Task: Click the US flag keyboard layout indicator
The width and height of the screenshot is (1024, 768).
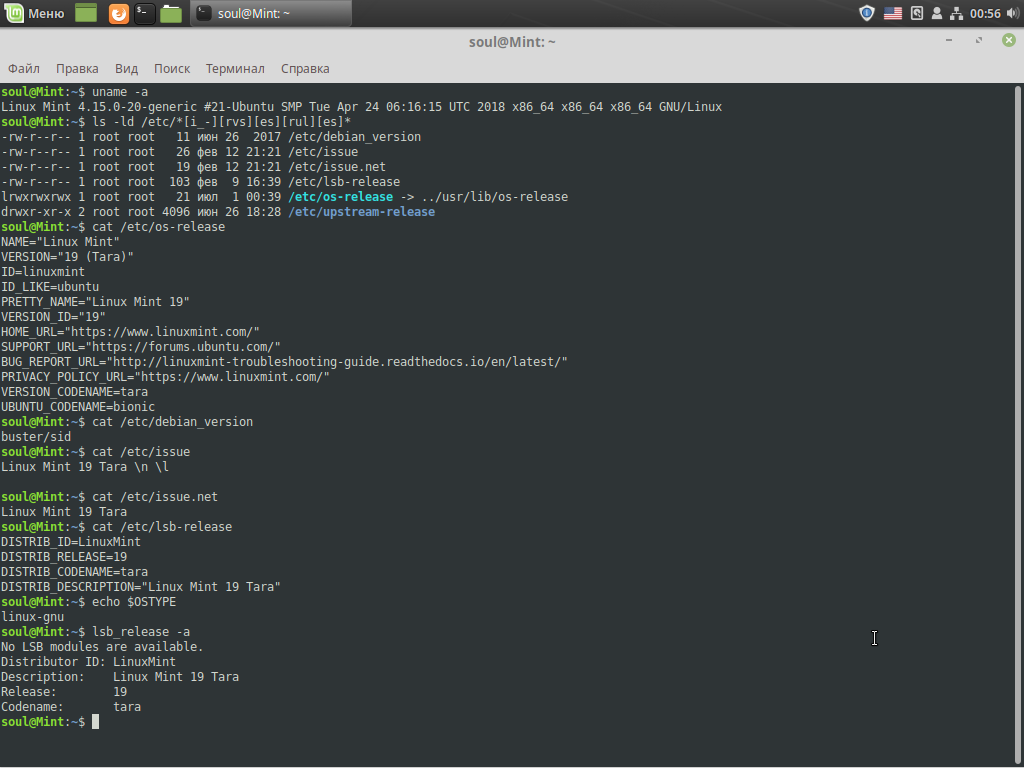Action: coord(893,13)
